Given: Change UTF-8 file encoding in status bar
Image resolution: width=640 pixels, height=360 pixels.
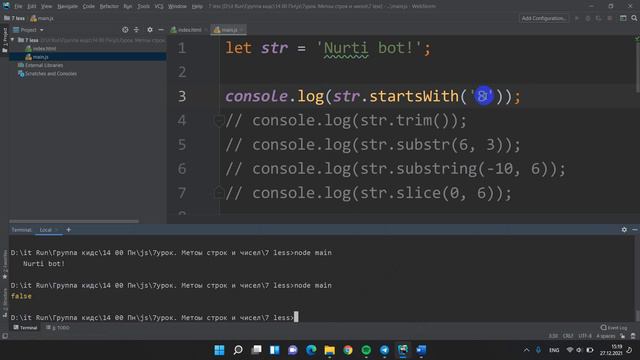Looking at the screenshot, I should point(584,336).
